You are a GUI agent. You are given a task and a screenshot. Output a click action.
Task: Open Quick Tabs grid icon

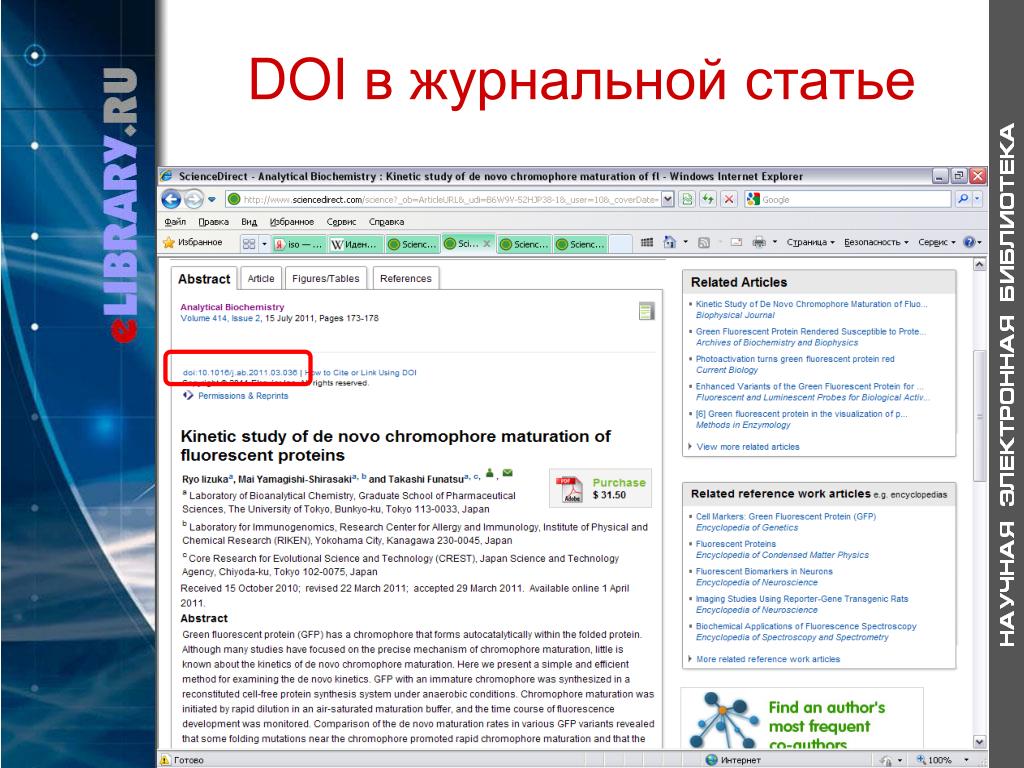coord(249,244)
